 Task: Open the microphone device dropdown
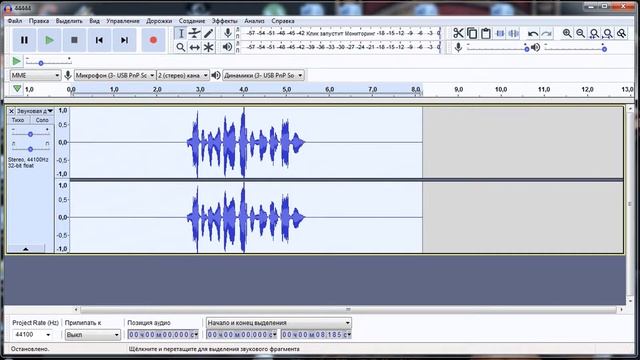pos(115,76)
